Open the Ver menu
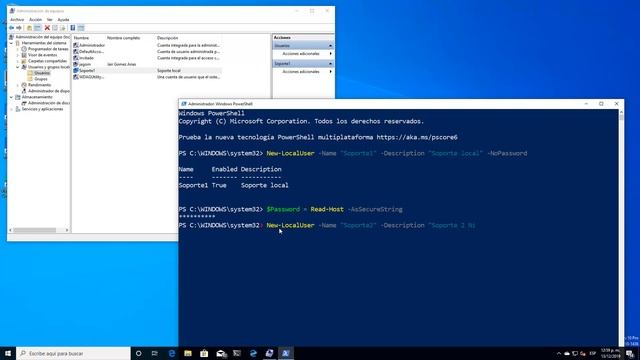This screenshot has height=360, width=640. pos(49,20)
